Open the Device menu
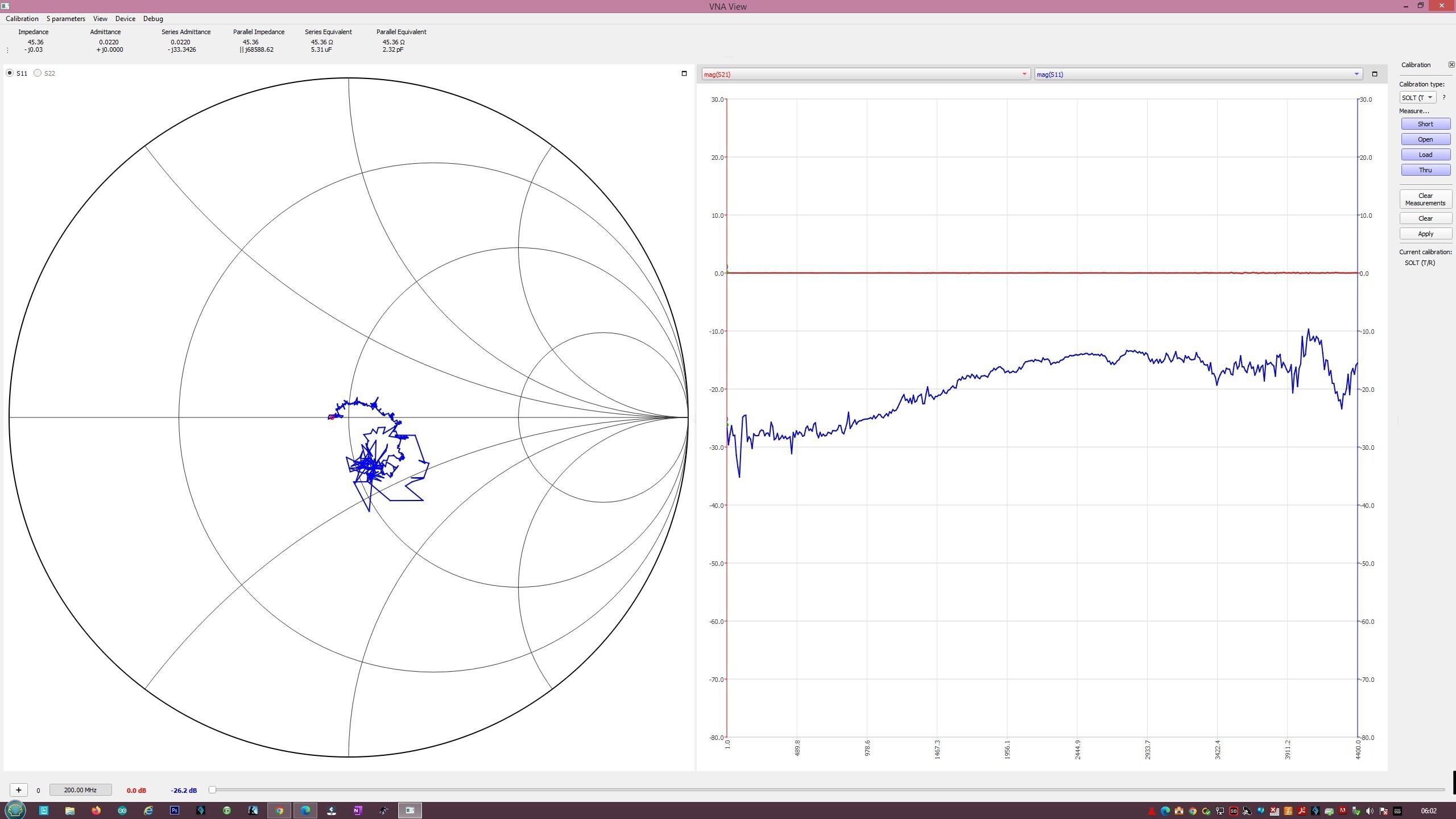 pyautogui.click(x=125, y=19)
